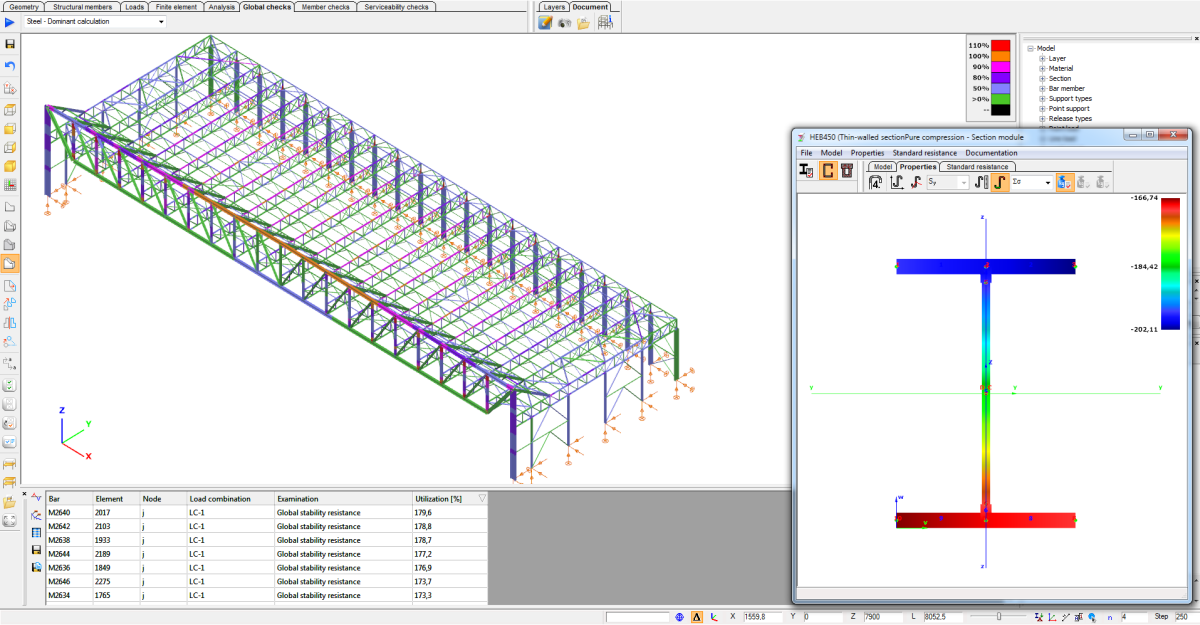Click the undo arrow icon
1200x625 pixels.
click(10, 66)
